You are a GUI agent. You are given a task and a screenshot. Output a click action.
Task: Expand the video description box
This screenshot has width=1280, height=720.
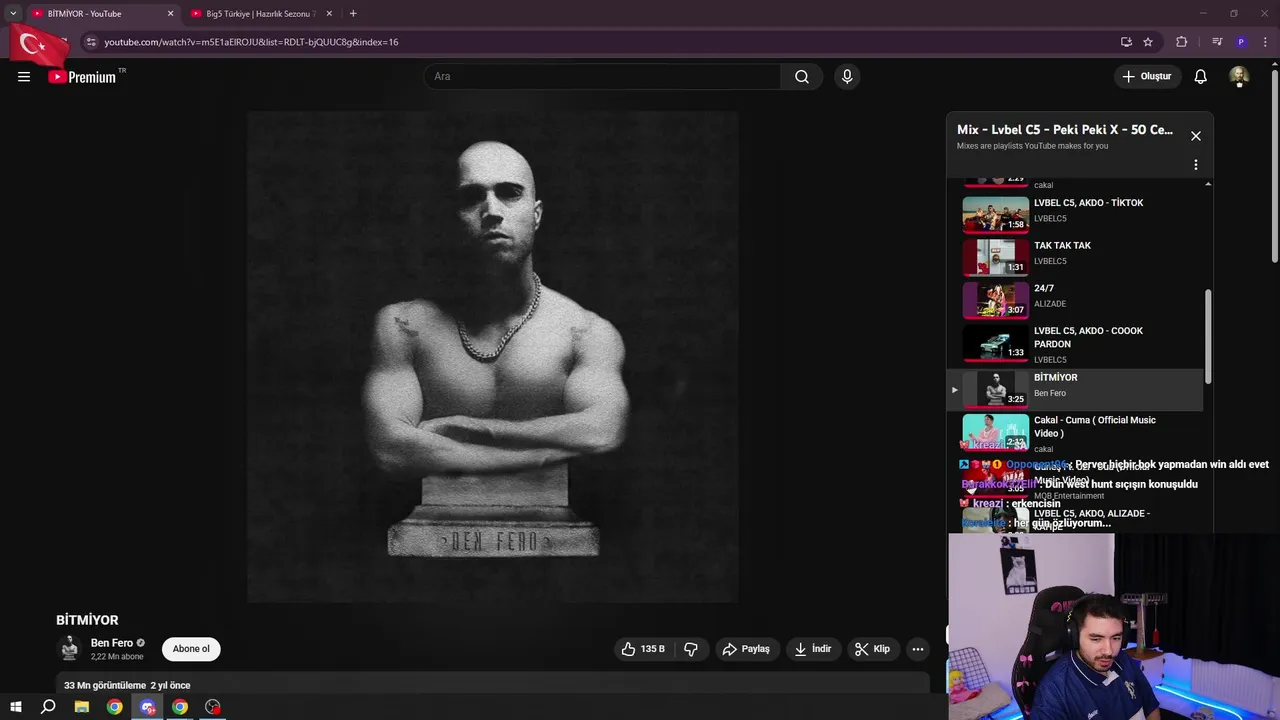pyautogui.click(x=493, y=685)
